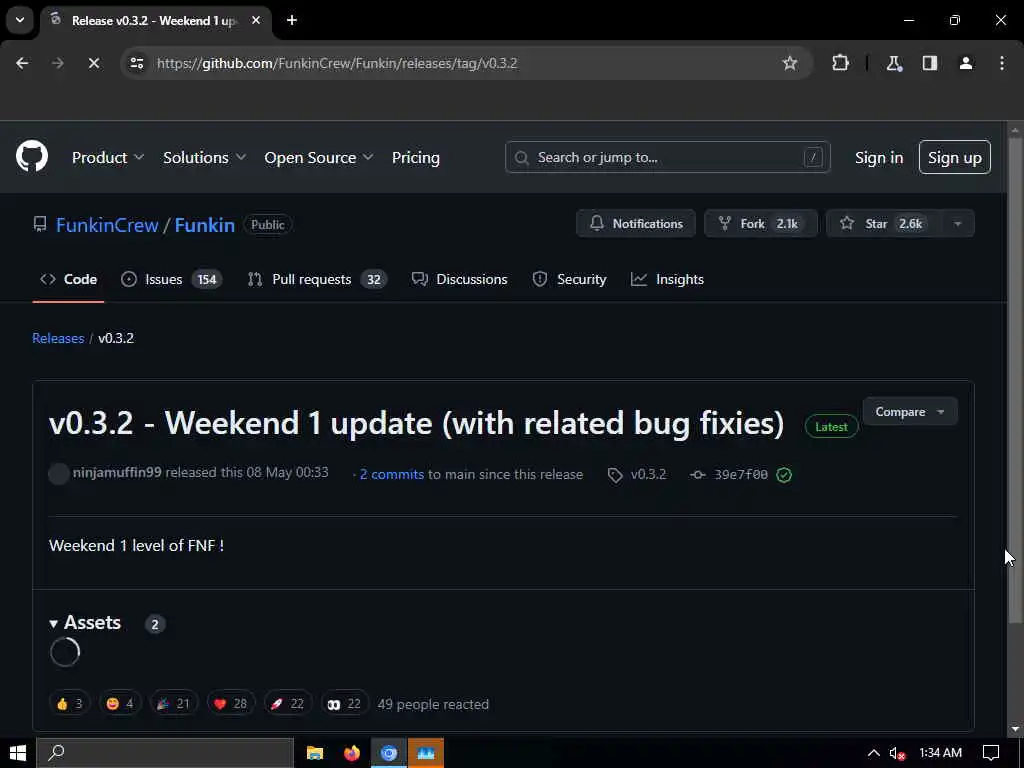Open the tab search dropdown arrow
Screen dimensions: 1024x768
pyautogui.click(x=20, y=20)
